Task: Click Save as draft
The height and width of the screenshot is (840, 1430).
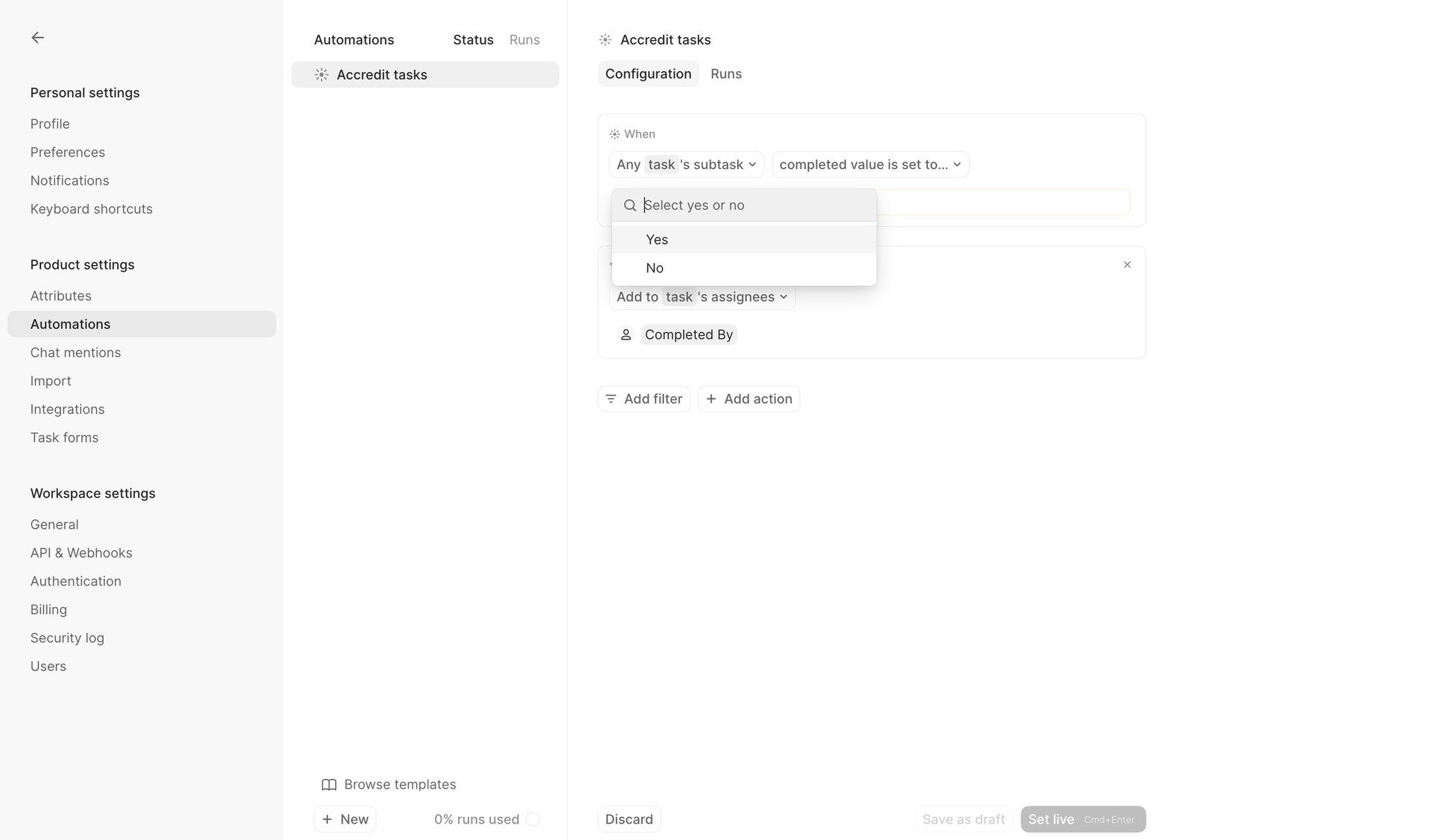Action: coord(962,819)
